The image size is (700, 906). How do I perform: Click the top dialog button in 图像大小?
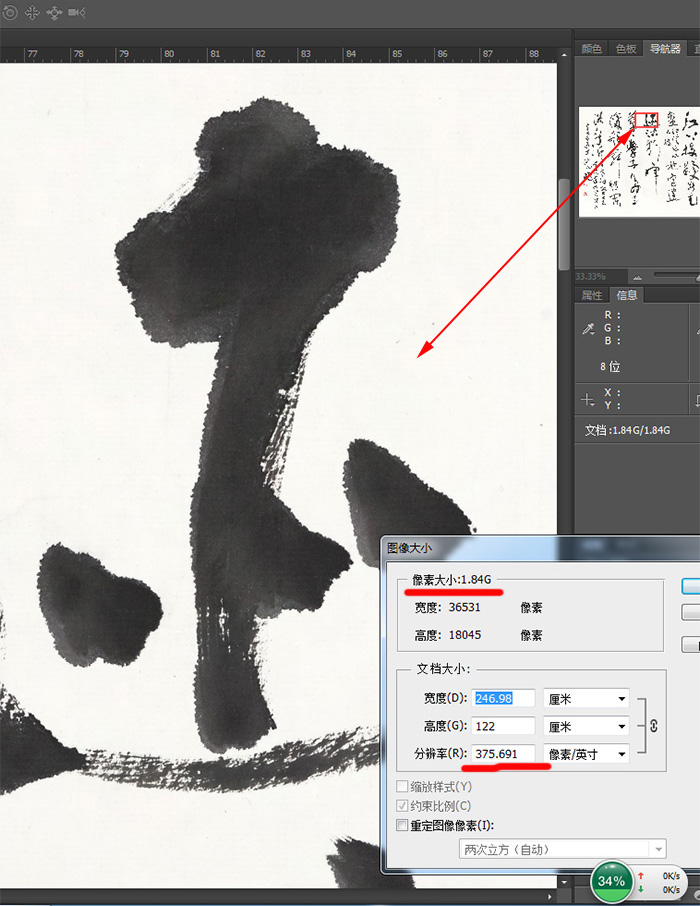[x=691, y=586]
